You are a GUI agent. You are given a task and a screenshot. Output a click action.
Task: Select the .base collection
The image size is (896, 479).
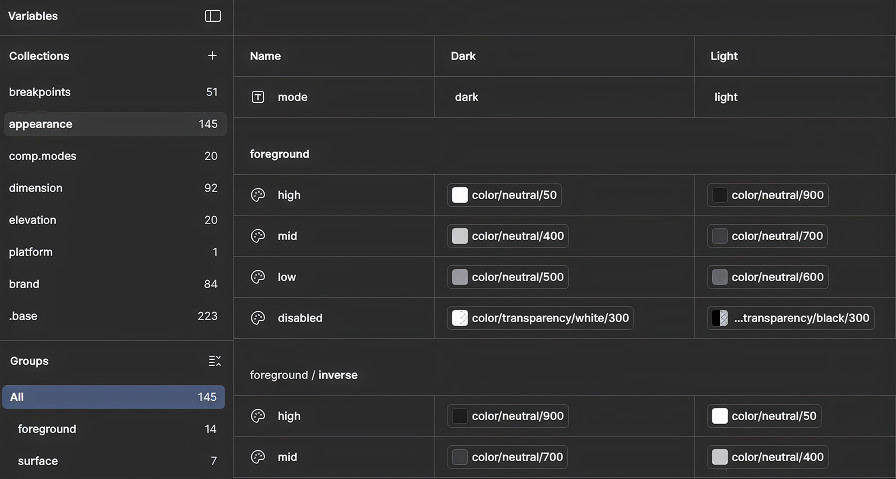(23, 316)
